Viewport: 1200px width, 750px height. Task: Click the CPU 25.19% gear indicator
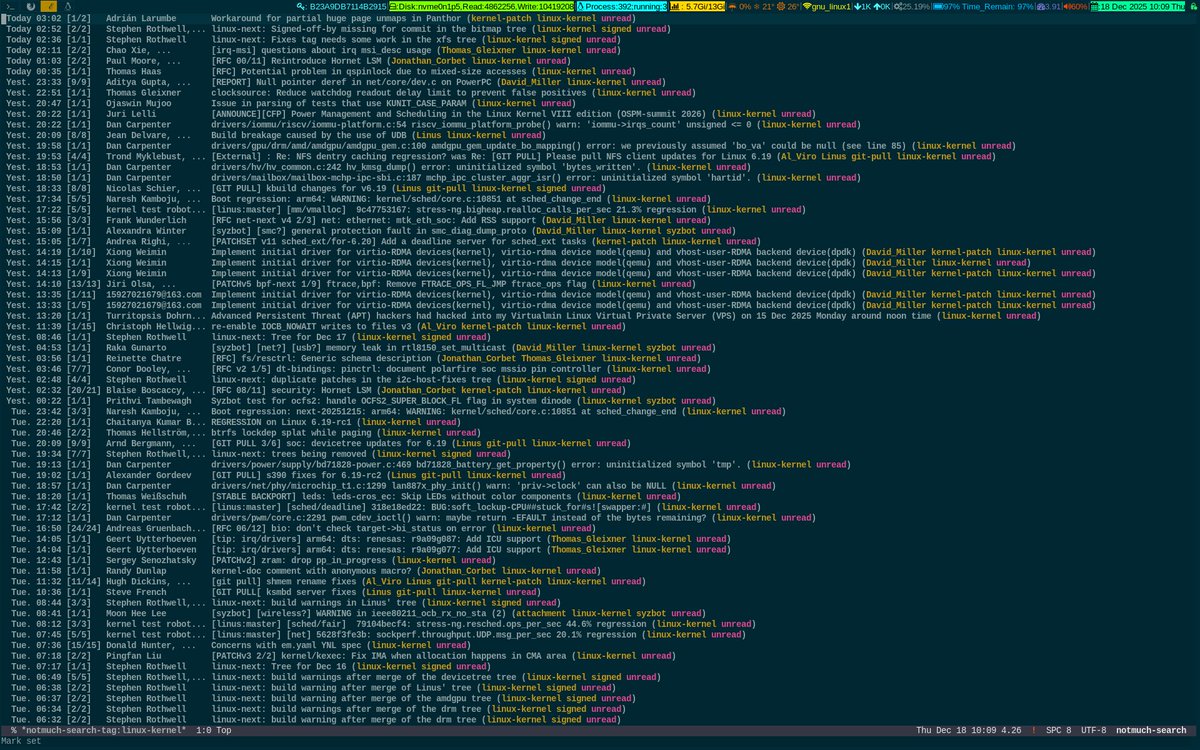coord(912,7)
